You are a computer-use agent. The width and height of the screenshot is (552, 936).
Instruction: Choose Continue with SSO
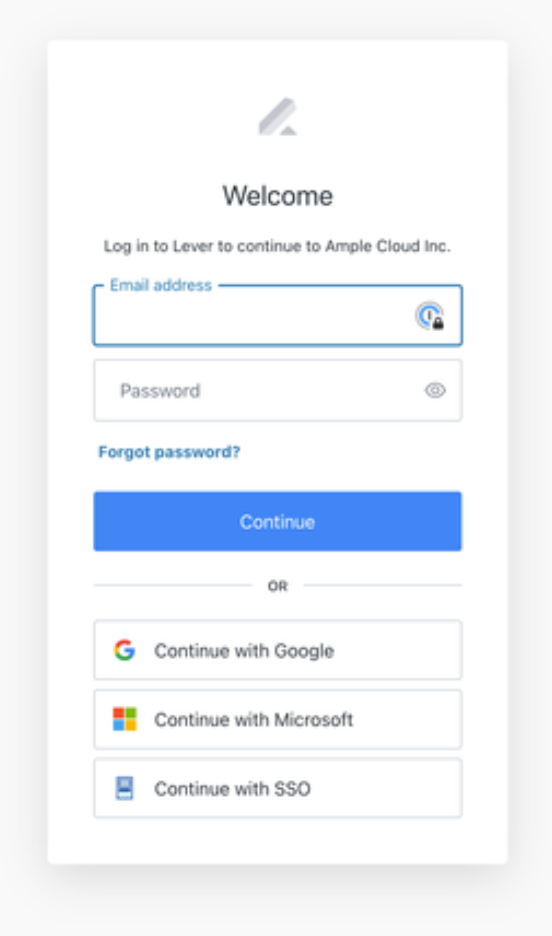pyautogui.click(x=277, y=788)
